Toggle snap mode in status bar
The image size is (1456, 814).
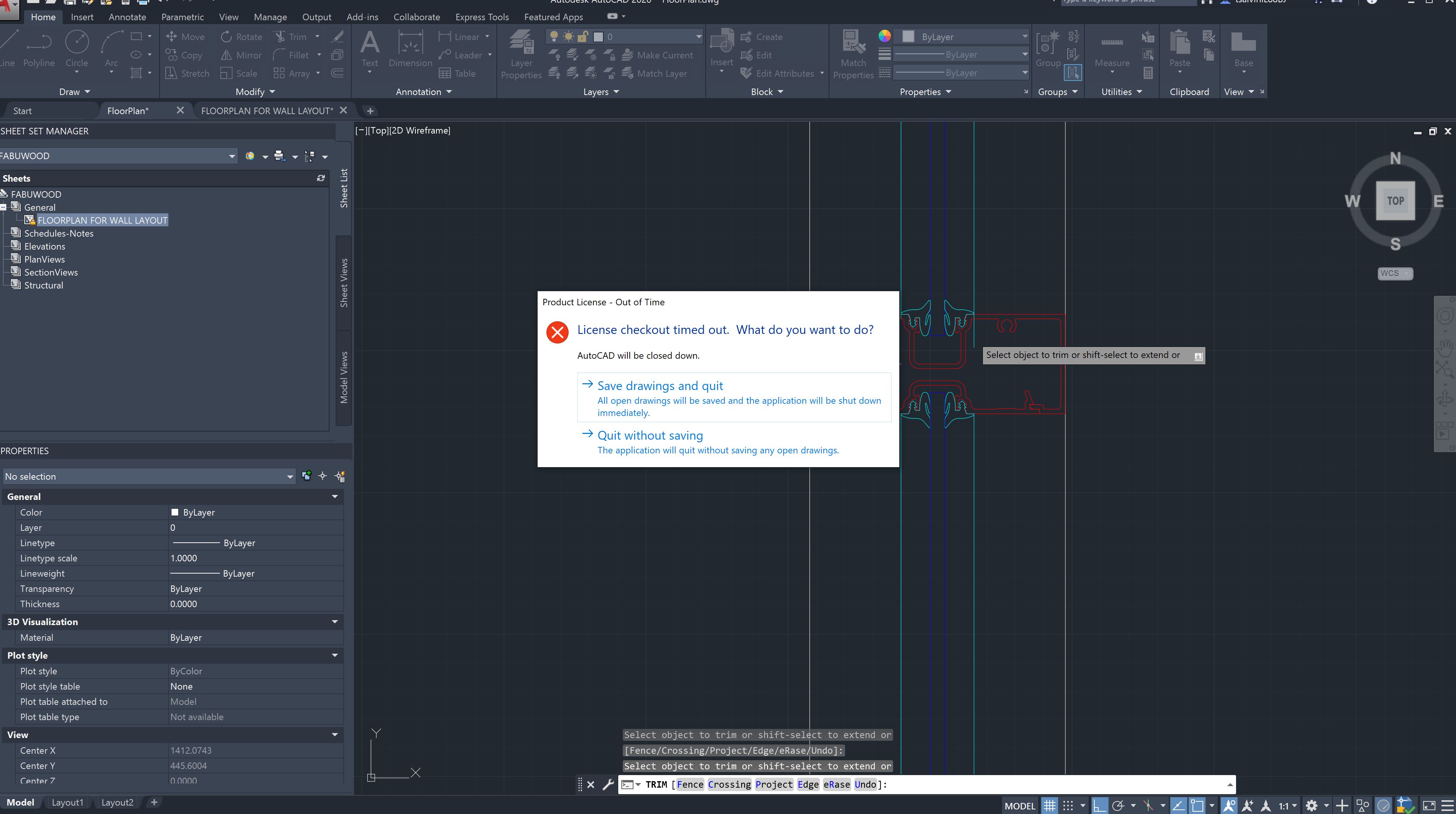tap(1068, 806)
